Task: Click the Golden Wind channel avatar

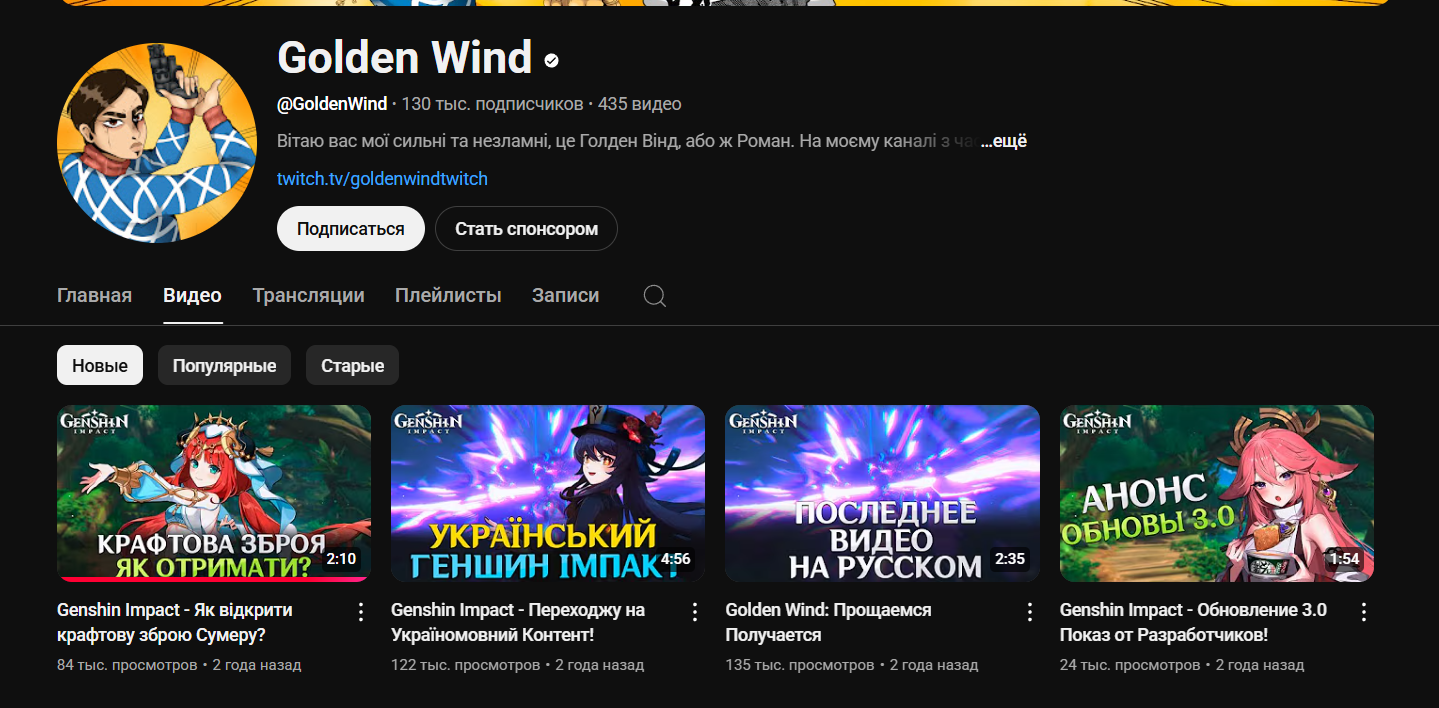Action: click(157, 143)
